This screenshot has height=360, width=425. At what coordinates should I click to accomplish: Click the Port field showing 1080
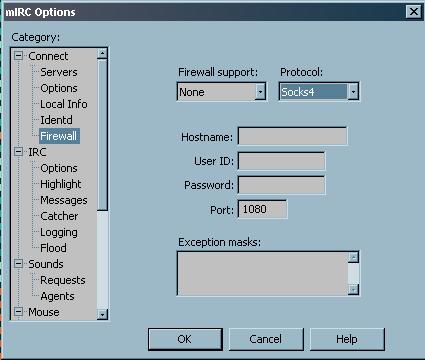[x=262, y=209]
